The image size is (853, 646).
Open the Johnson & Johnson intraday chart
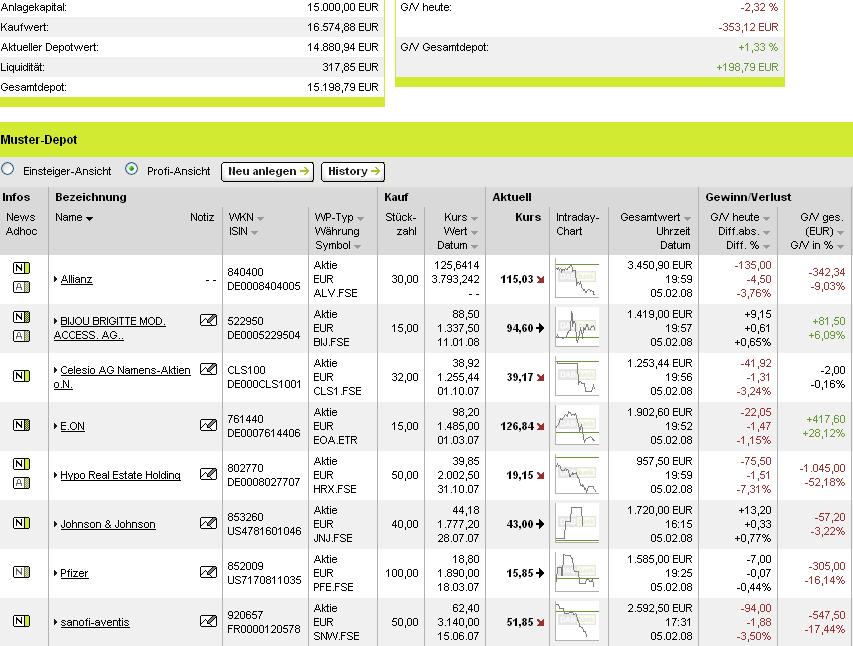[x=577, y=524]
